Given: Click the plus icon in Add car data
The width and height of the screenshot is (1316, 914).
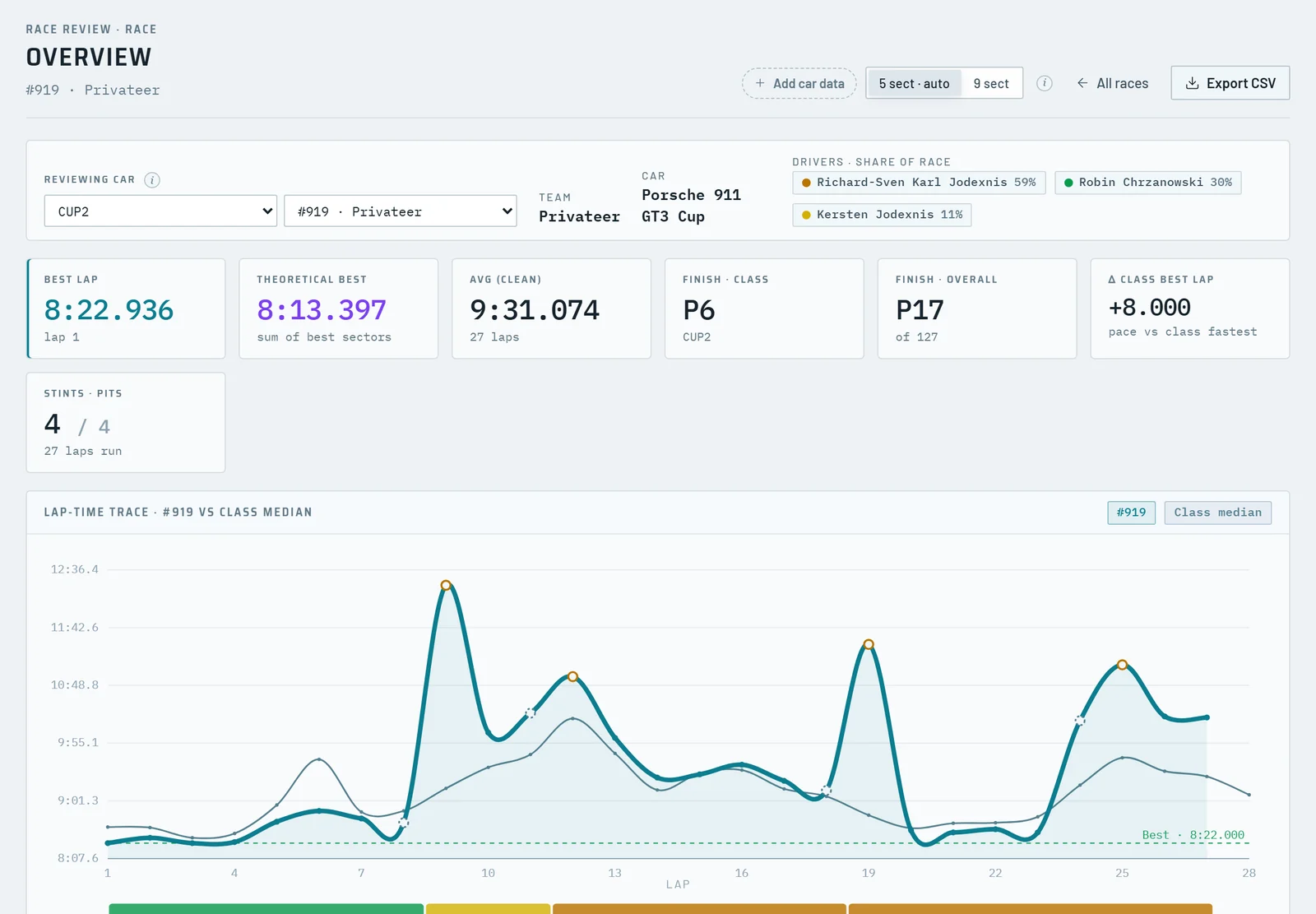Looking at the screenshot, I should 760,83.
